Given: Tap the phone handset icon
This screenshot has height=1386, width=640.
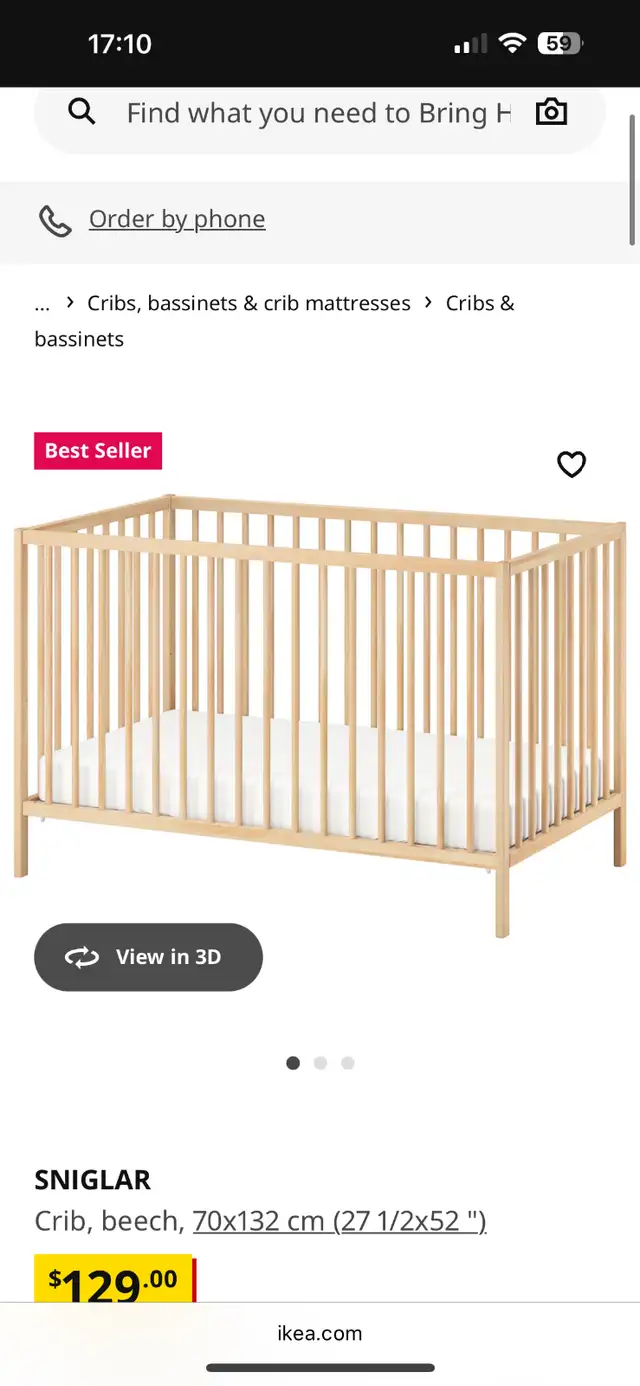Looking at the screenshot, I should [54, 220].
